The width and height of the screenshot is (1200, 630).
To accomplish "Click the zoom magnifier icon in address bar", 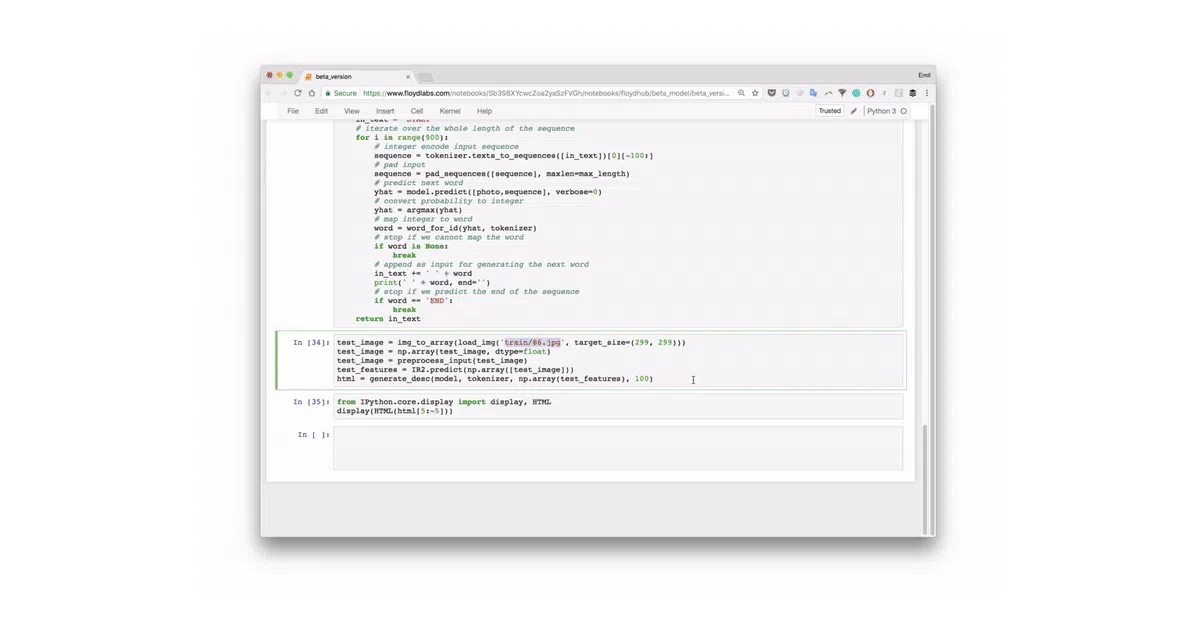I will (741, 93).
